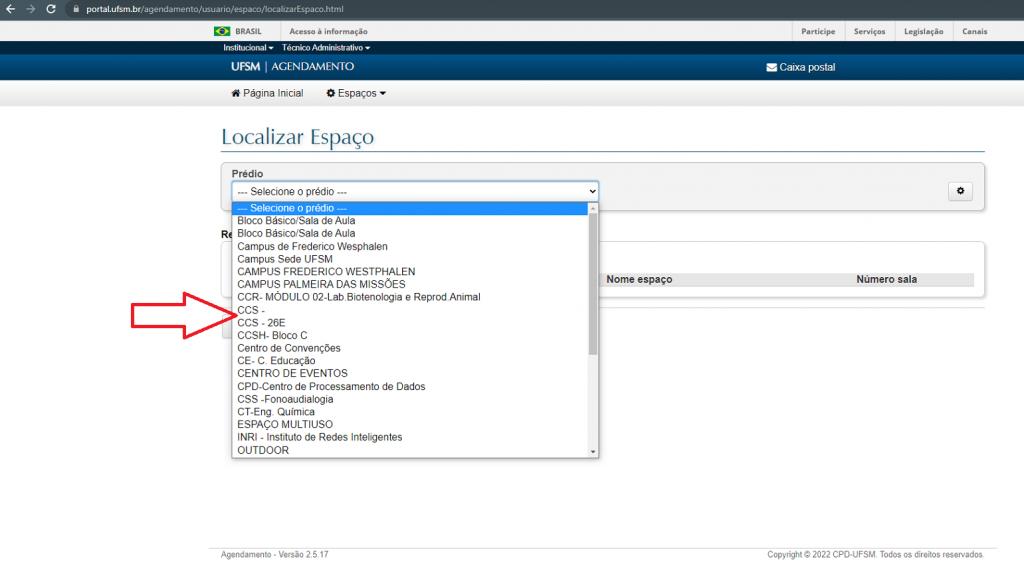Open Técnico Administrativo dropdown

(x=326, y=48)
